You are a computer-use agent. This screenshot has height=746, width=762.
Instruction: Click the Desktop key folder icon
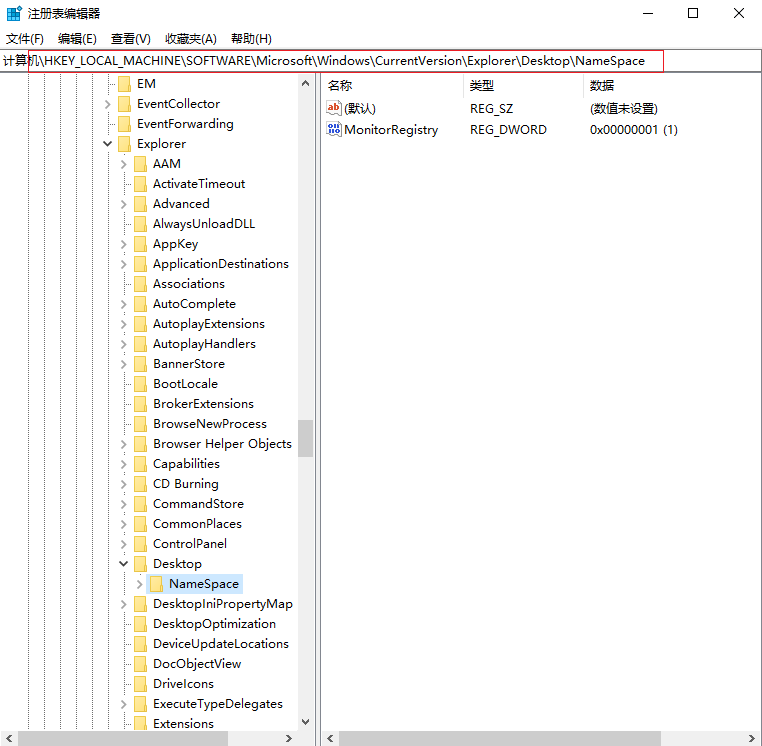140,564
